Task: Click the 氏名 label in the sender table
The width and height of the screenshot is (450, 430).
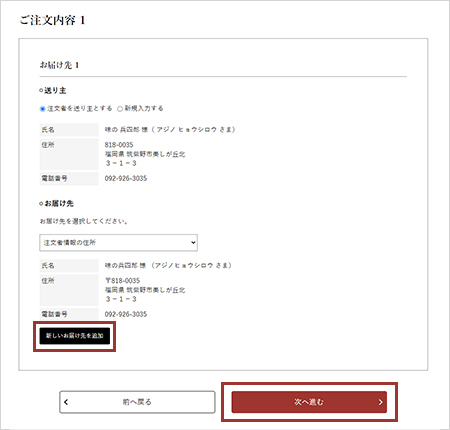Action: (48, 130)
